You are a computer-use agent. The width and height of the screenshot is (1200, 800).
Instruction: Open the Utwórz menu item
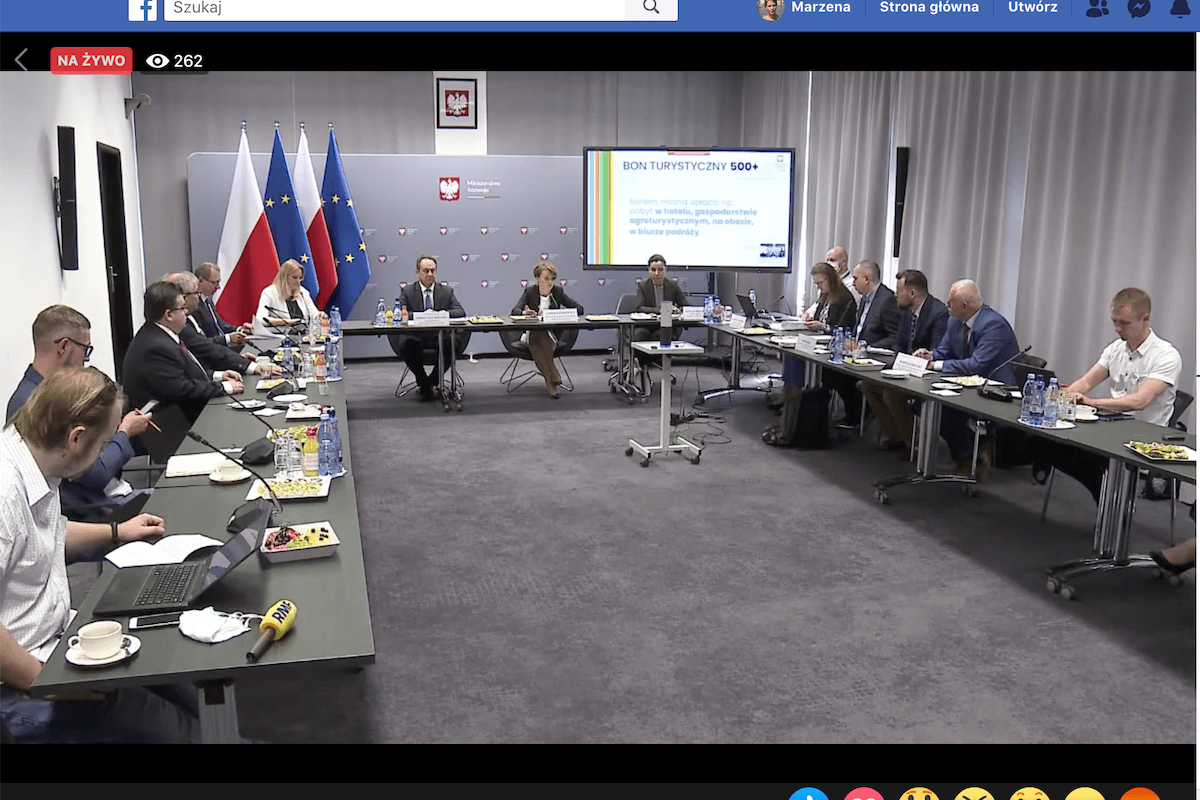click(x=1033, y=7)
